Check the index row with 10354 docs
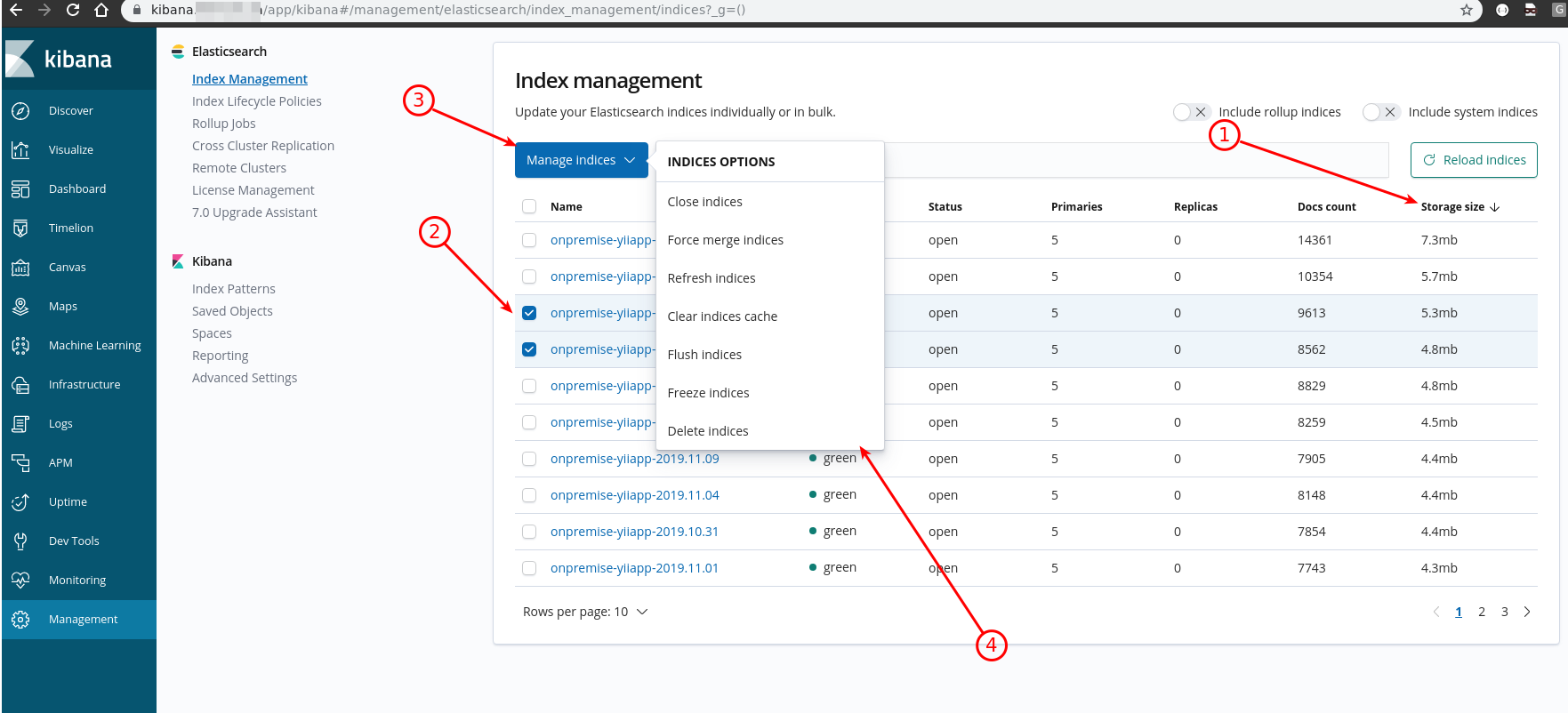Image resolution: width=1568 pixels, height=713 pixels. 529,276
